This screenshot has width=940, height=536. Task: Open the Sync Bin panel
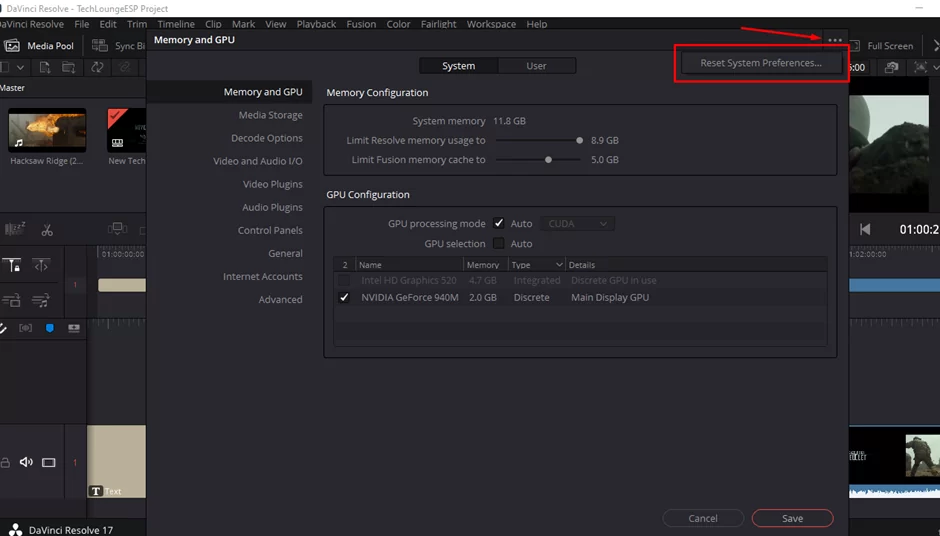coord(119,46)
